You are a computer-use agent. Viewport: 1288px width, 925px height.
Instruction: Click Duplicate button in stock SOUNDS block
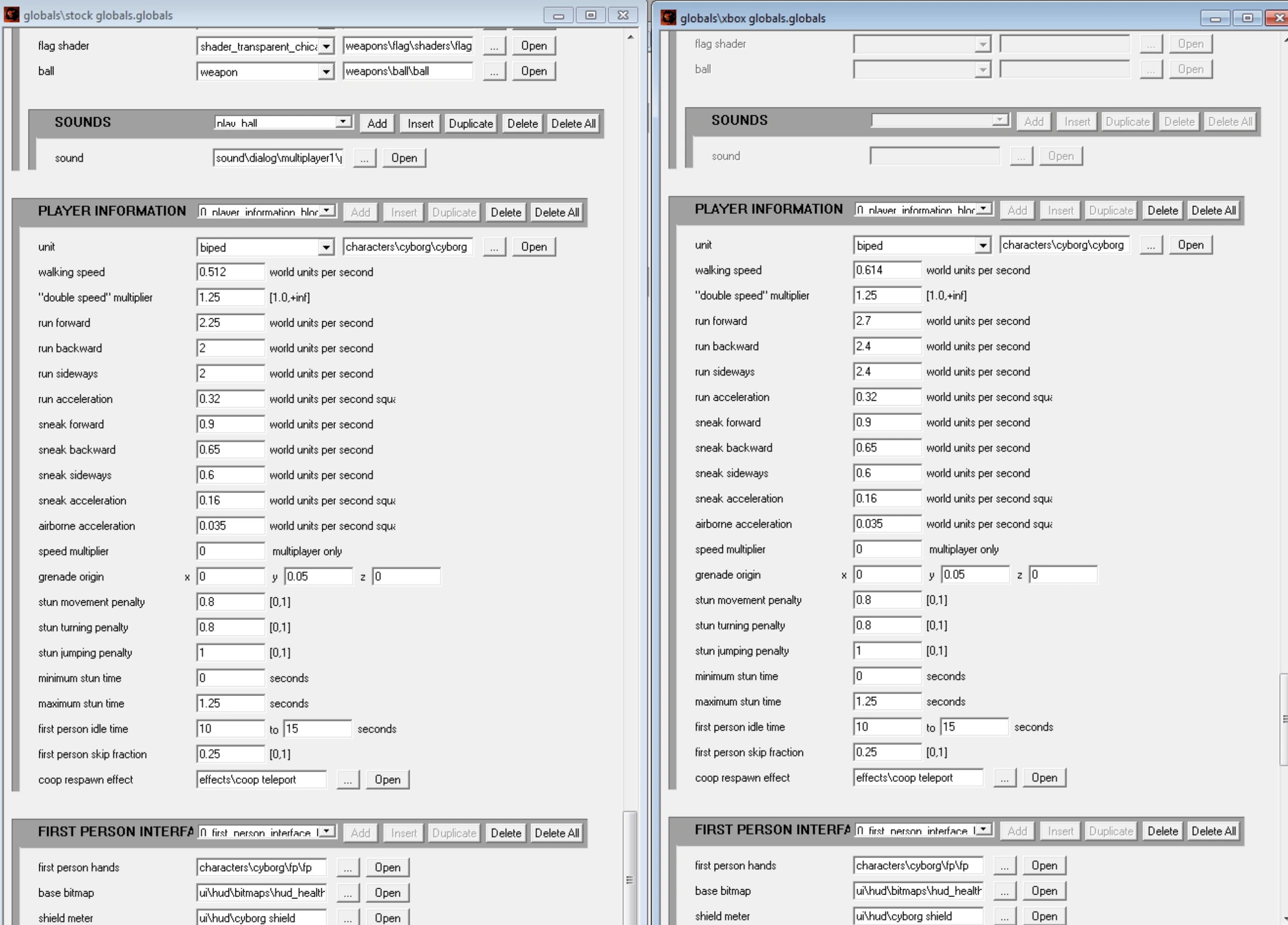(470, 124)
